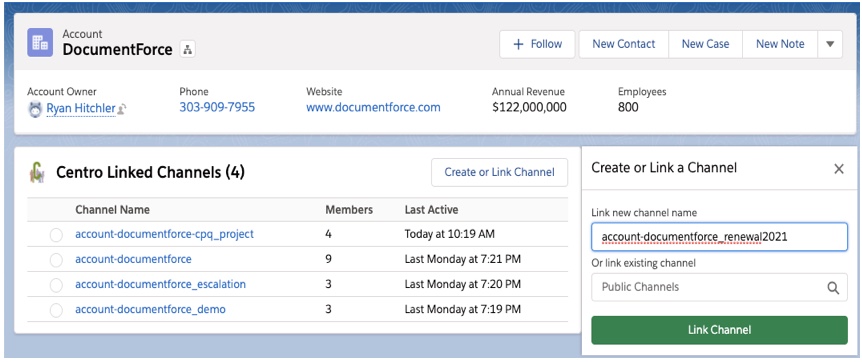Open the account hierarchy icon beside DocumentForce
This screenshot has height=362, width=862.
point(187,50)
